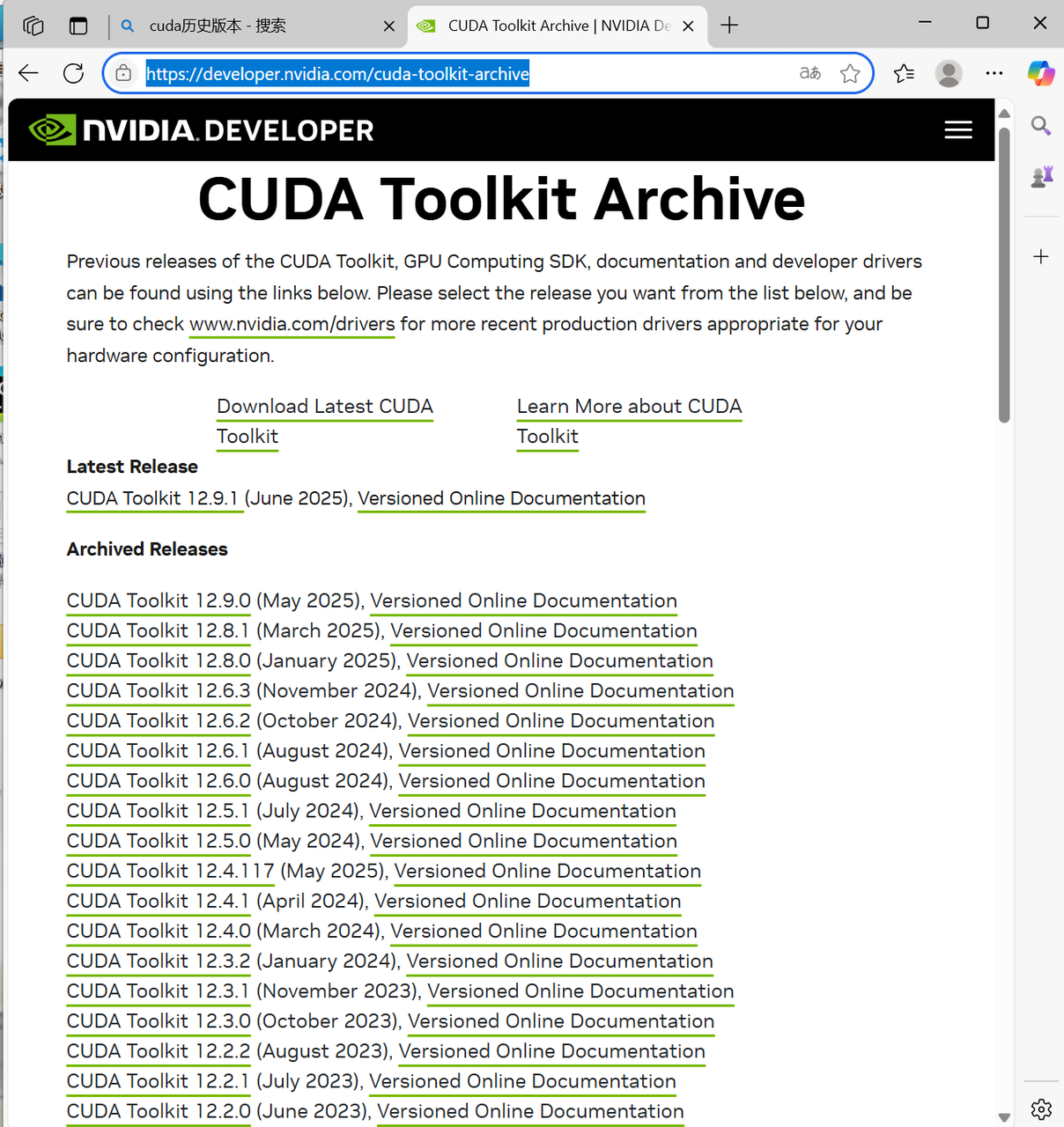Open the NVIDIA hamburger navigation menu
This screenshot has width=1064, height=1127.
958,130
